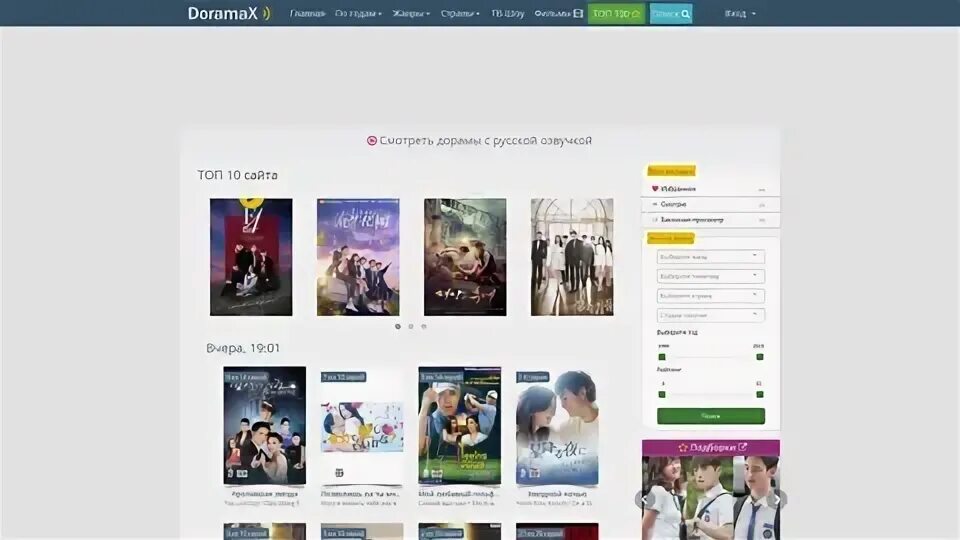
Task: Open the sidebar list row with the heart
Action: click(x=710, y=189)
